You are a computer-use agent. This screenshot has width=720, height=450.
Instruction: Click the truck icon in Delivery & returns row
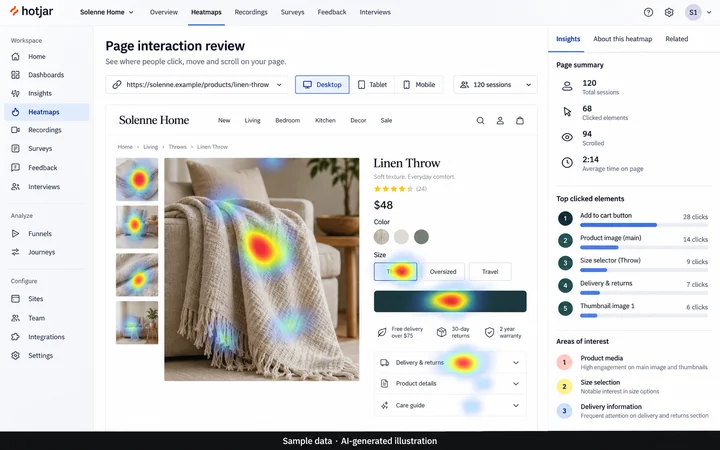[x=384, y=363]
